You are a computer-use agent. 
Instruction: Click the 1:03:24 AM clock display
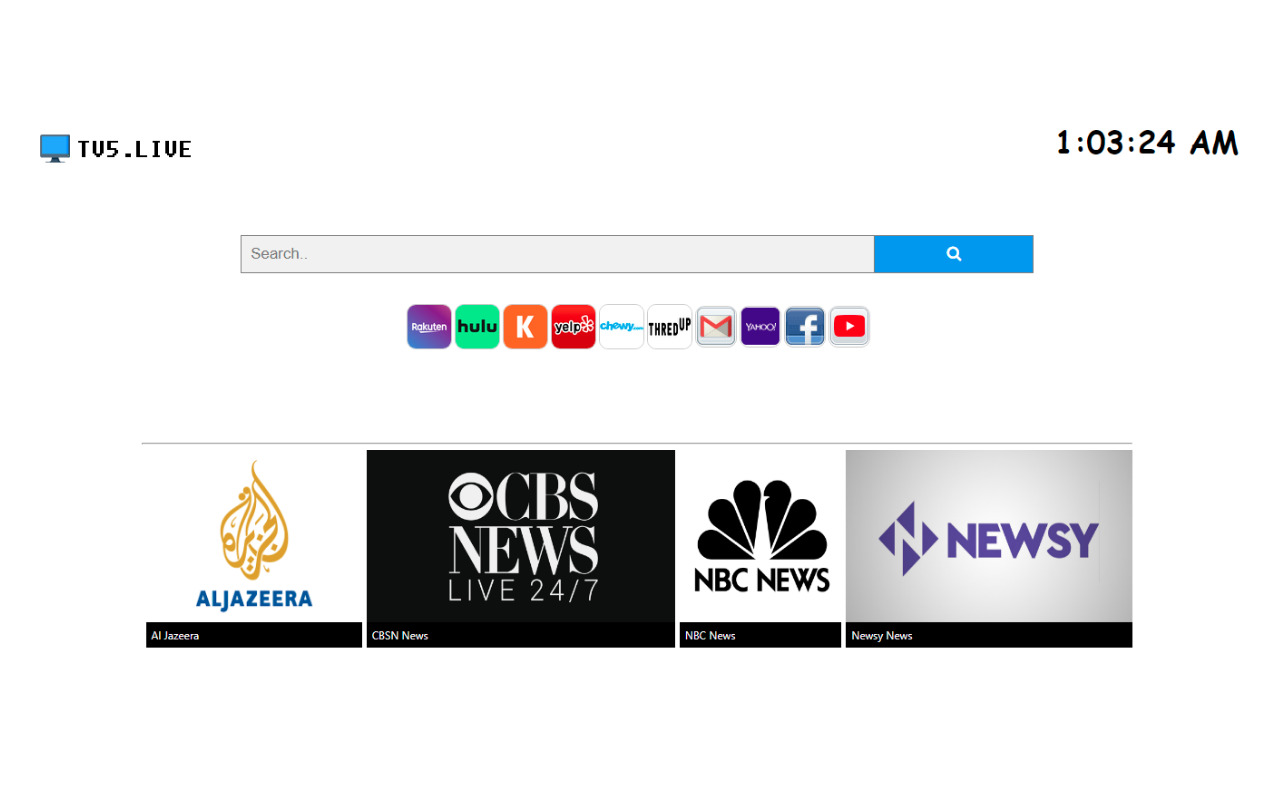1147,143
